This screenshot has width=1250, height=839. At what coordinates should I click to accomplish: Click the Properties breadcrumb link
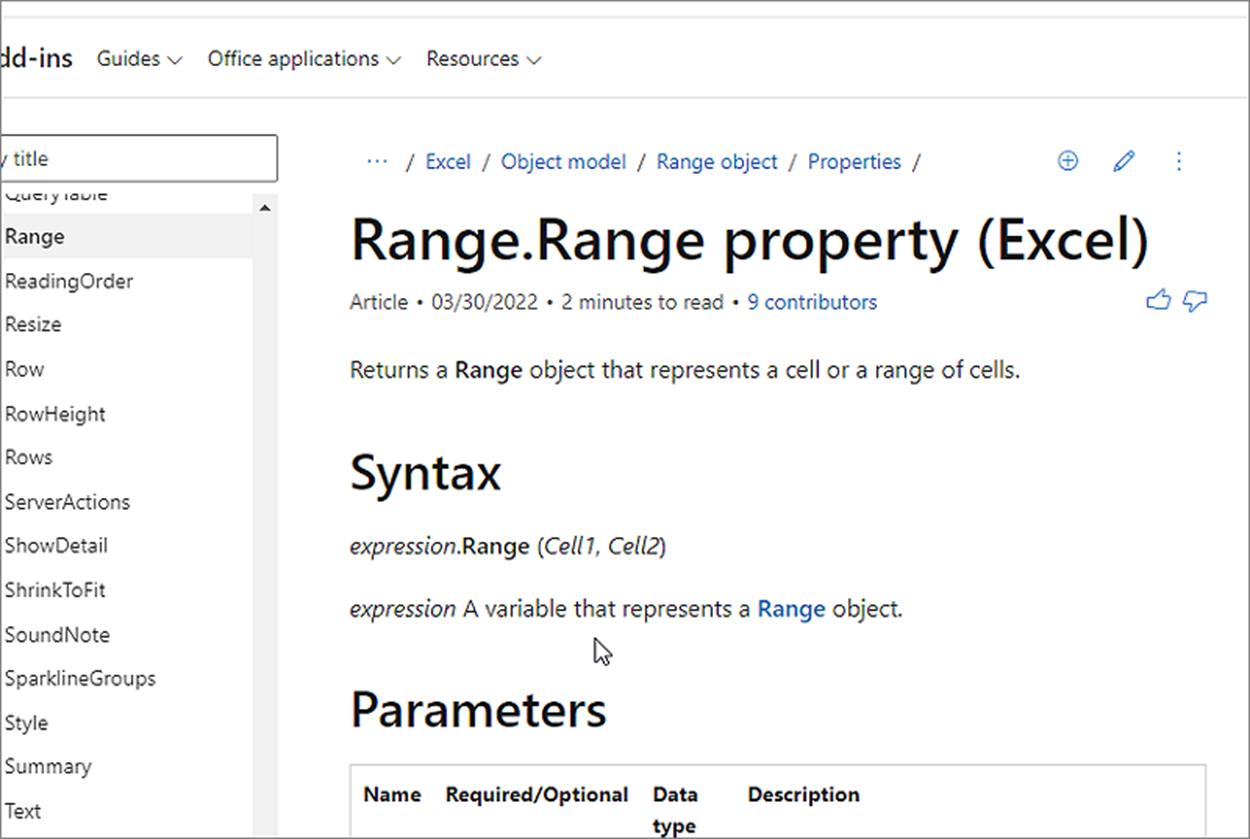854,162
